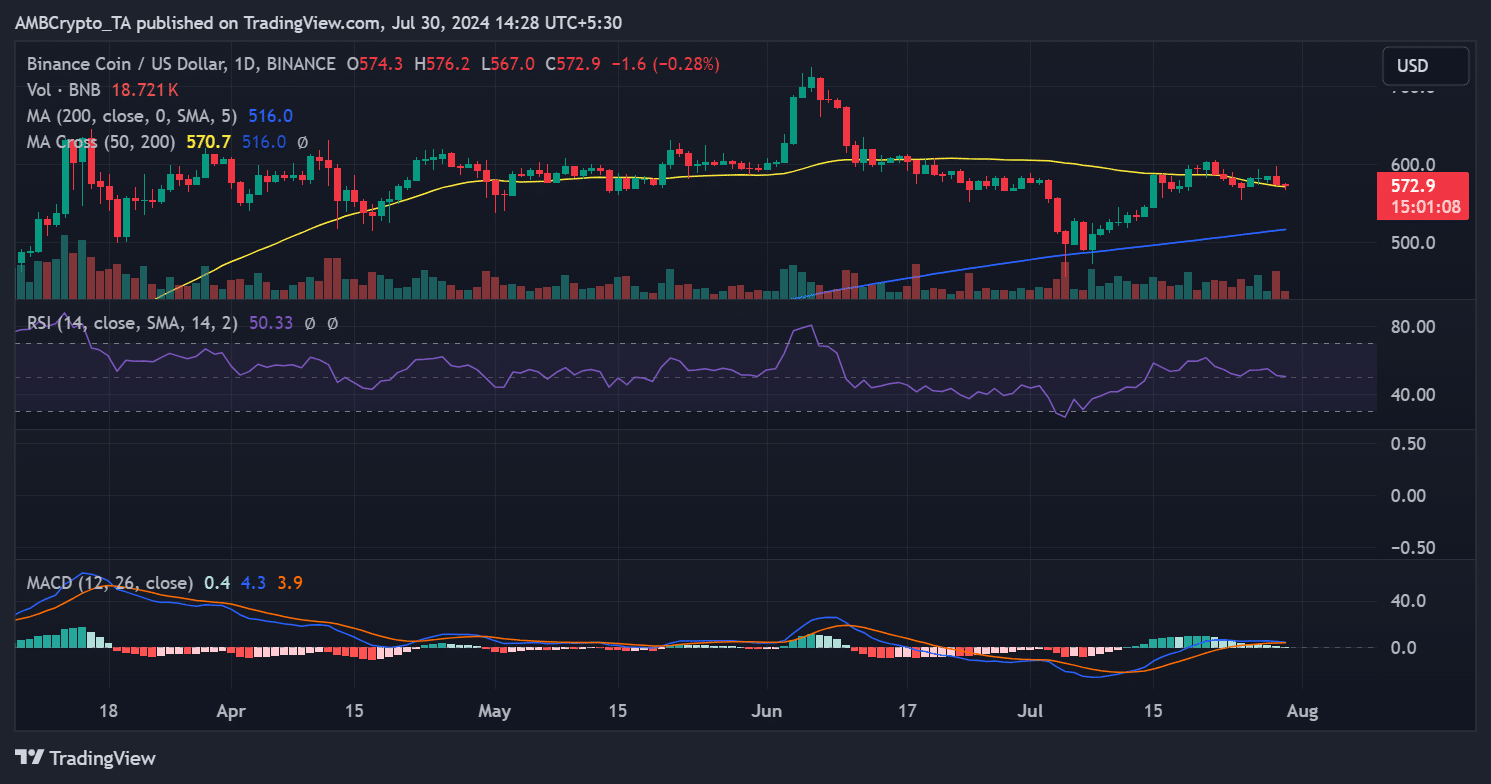Image resolution: width=1491 pixels, height=784 pixels.
Task: Click the change value −1.6 (−0.28%)
Action: click(664, 64)
